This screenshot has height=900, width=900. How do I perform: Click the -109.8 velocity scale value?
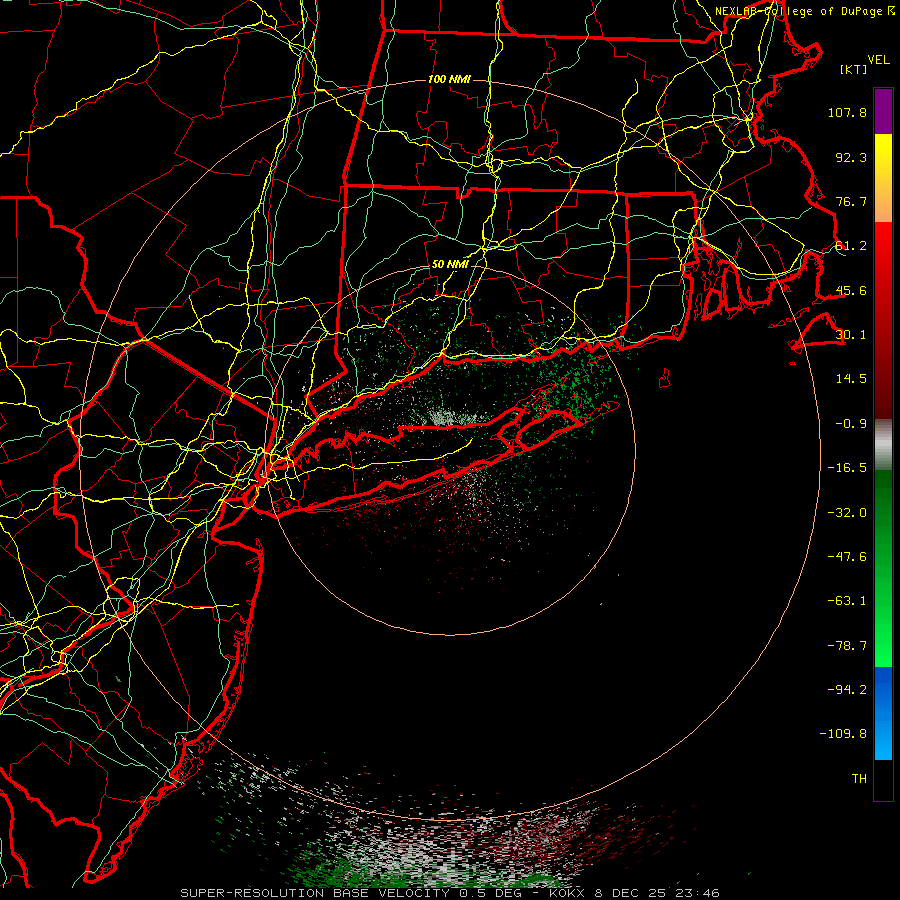(843, 734)
